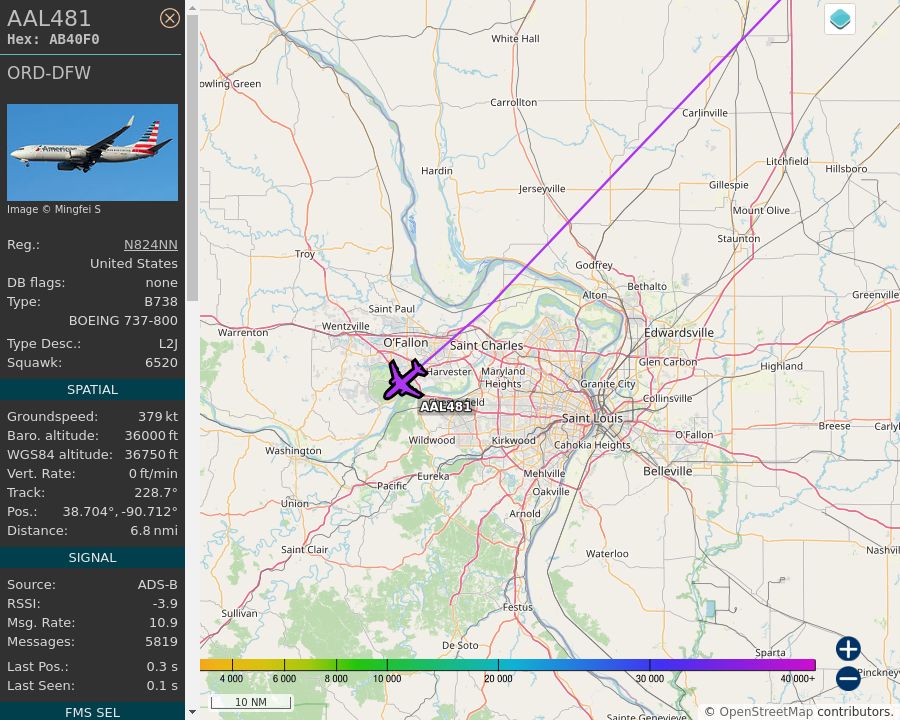Select distance value 6.8 nmi

click(x=154, y=531)
